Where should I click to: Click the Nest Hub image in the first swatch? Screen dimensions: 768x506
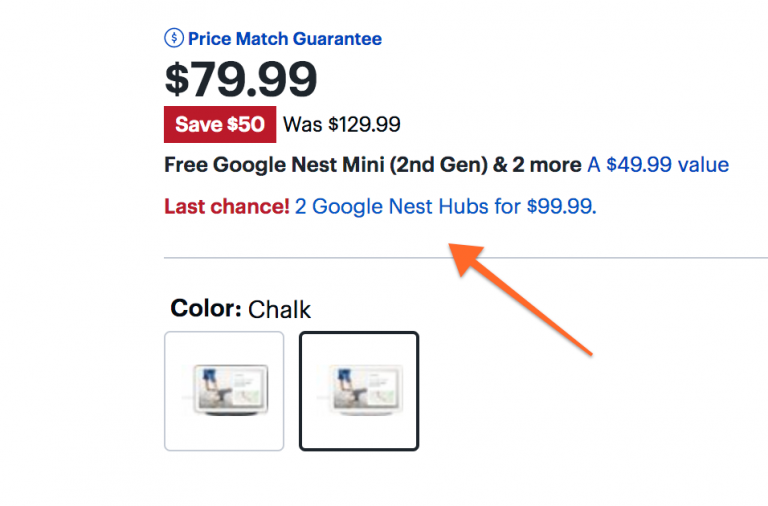[x=224, y=390]
